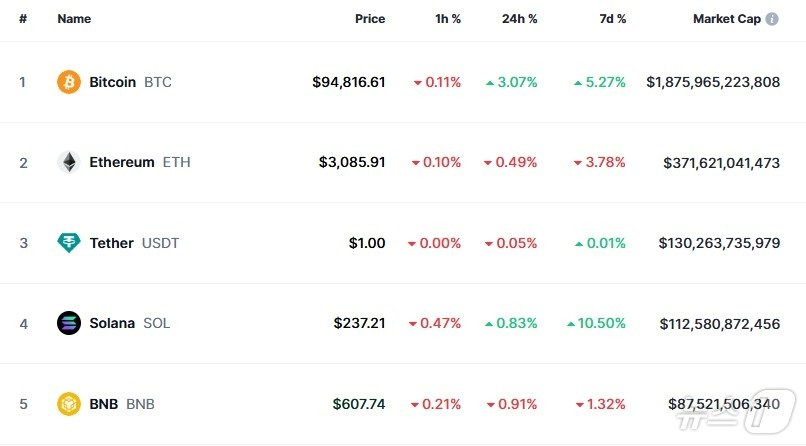Click the BNB logo icon
Screen dimensions: 806x446
pyautogui.click(x=69, y=404)
